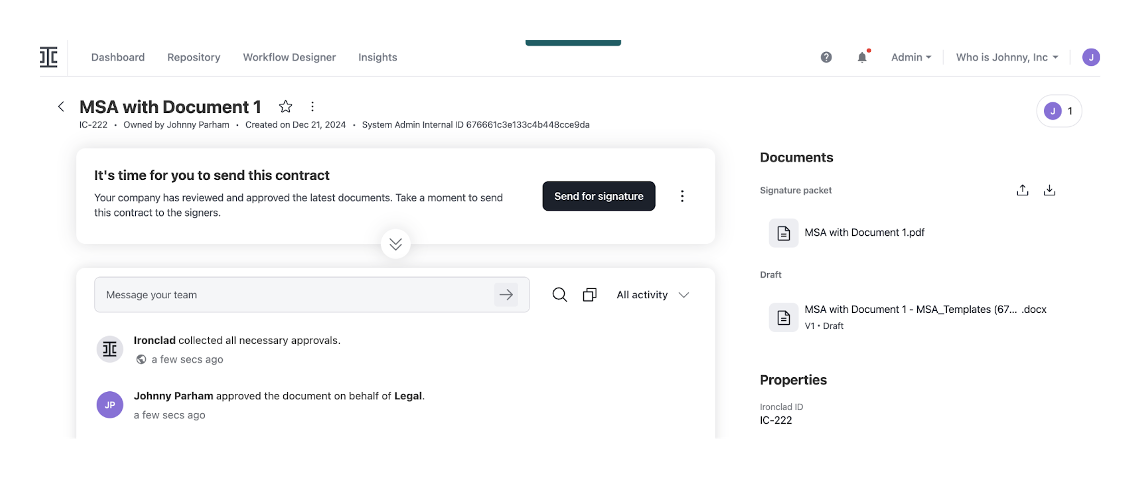The height and width of the screenshot is (479, 1140).
Task: Click the Properties heading
Action: point(793,380)
